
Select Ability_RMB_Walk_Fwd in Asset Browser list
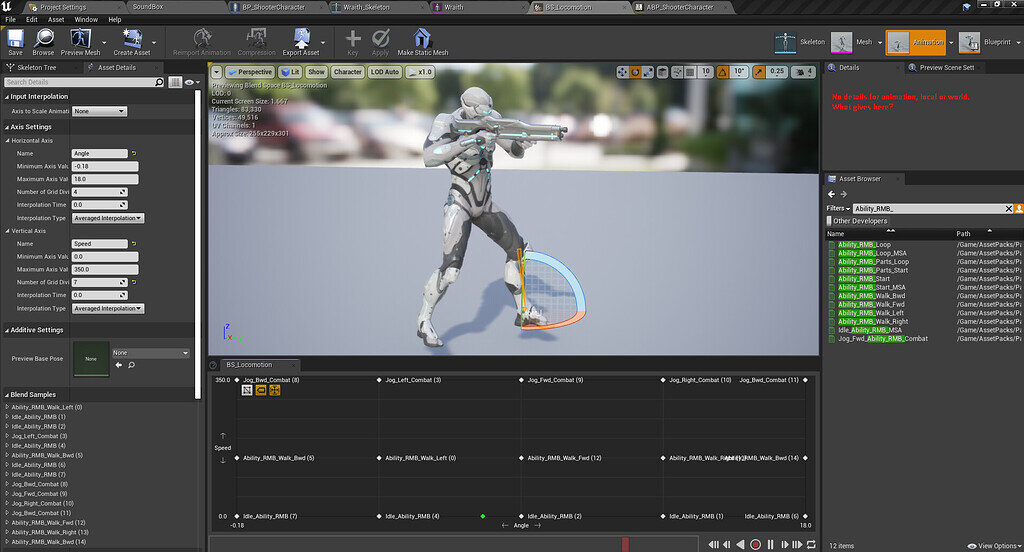(x=871, y=304)
